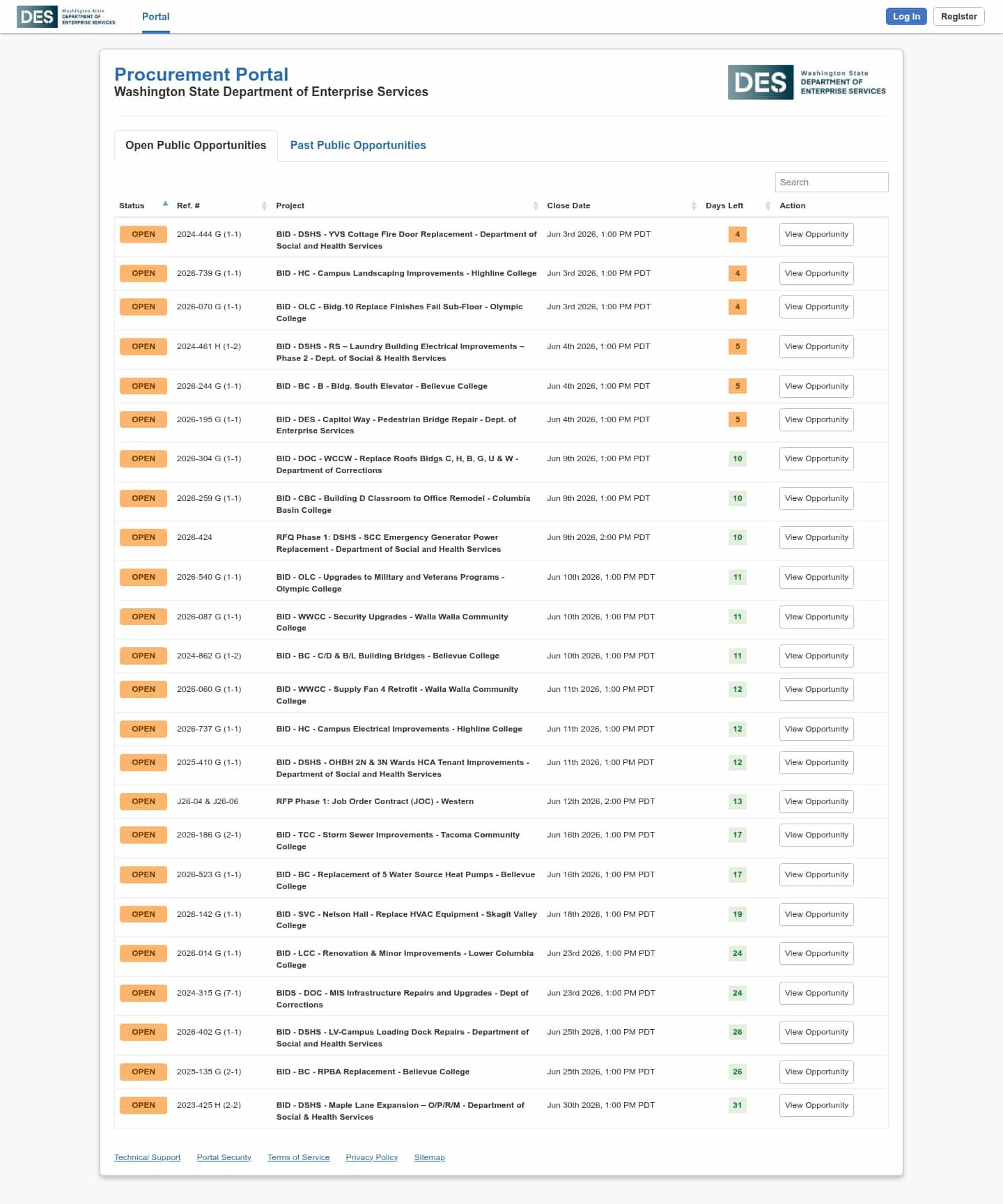
Task: Sort by Close Date using its sort arrows
Action: point(694,206)
